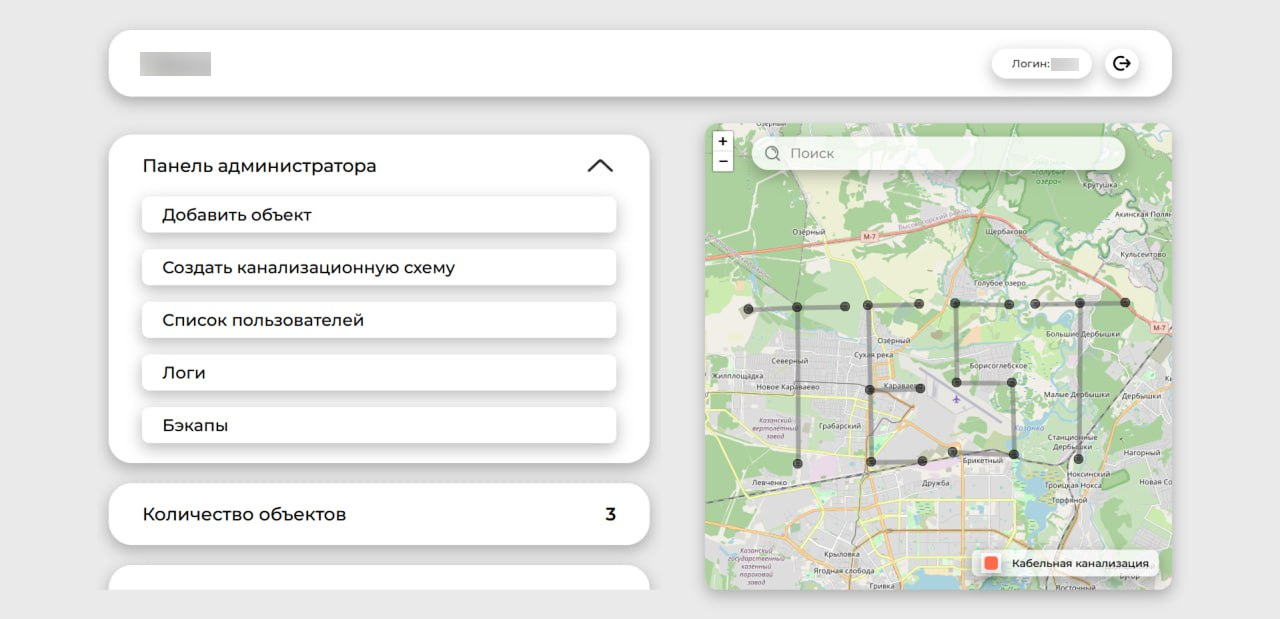Collapse the Панель администратора section
This screenshot has width=1280, height=619.
tap(600, 166)
